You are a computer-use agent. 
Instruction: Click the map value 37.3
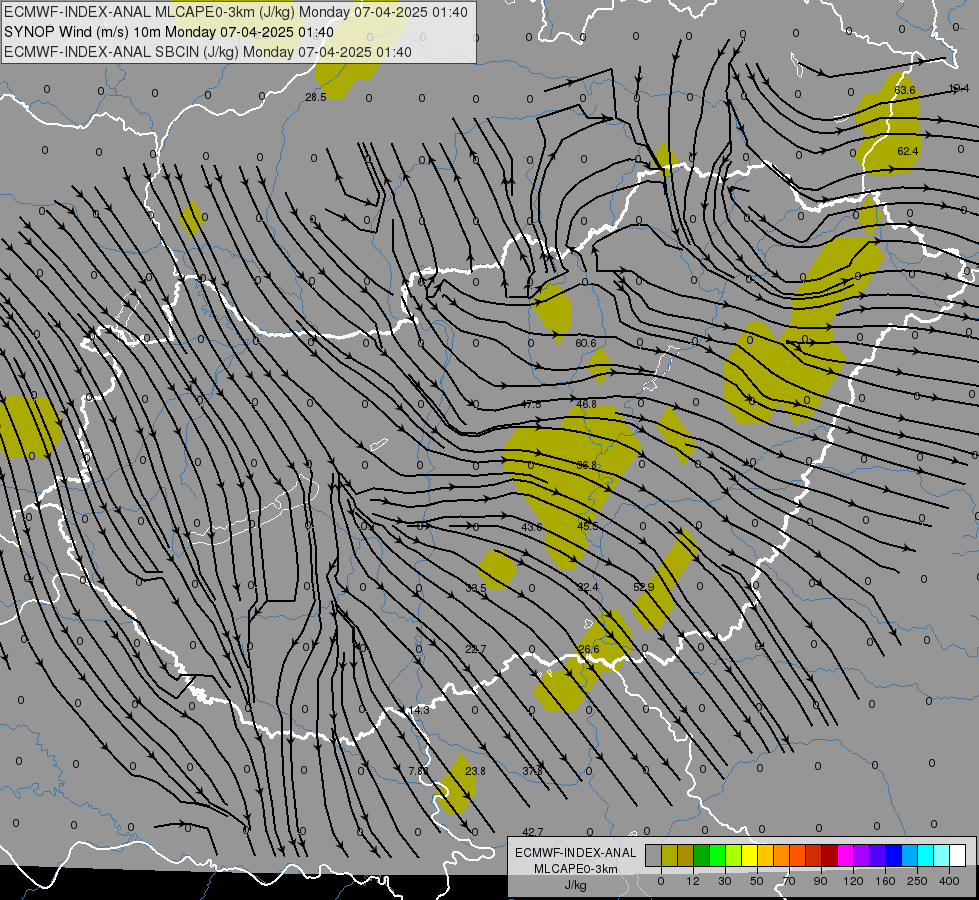(533, 771)
